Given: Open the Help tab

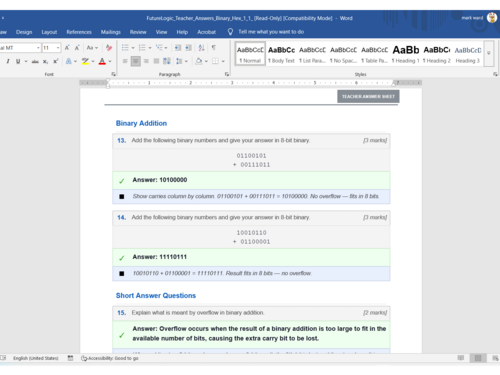Looking at the screenshot, I should coord(182,32).
